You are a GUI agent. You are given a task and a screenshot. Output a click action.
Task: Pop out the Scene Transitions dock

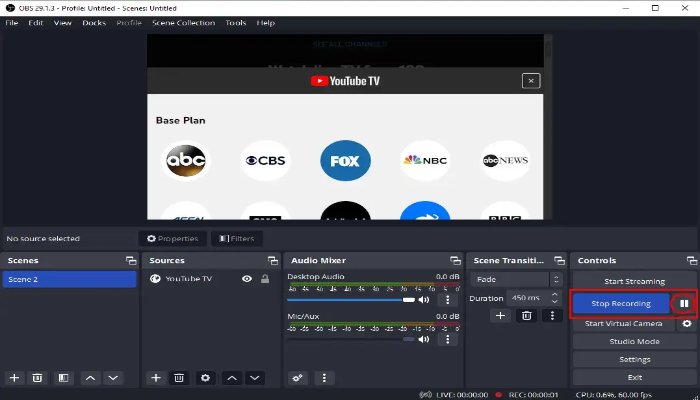pyautogui.click(x=559, y=261)
